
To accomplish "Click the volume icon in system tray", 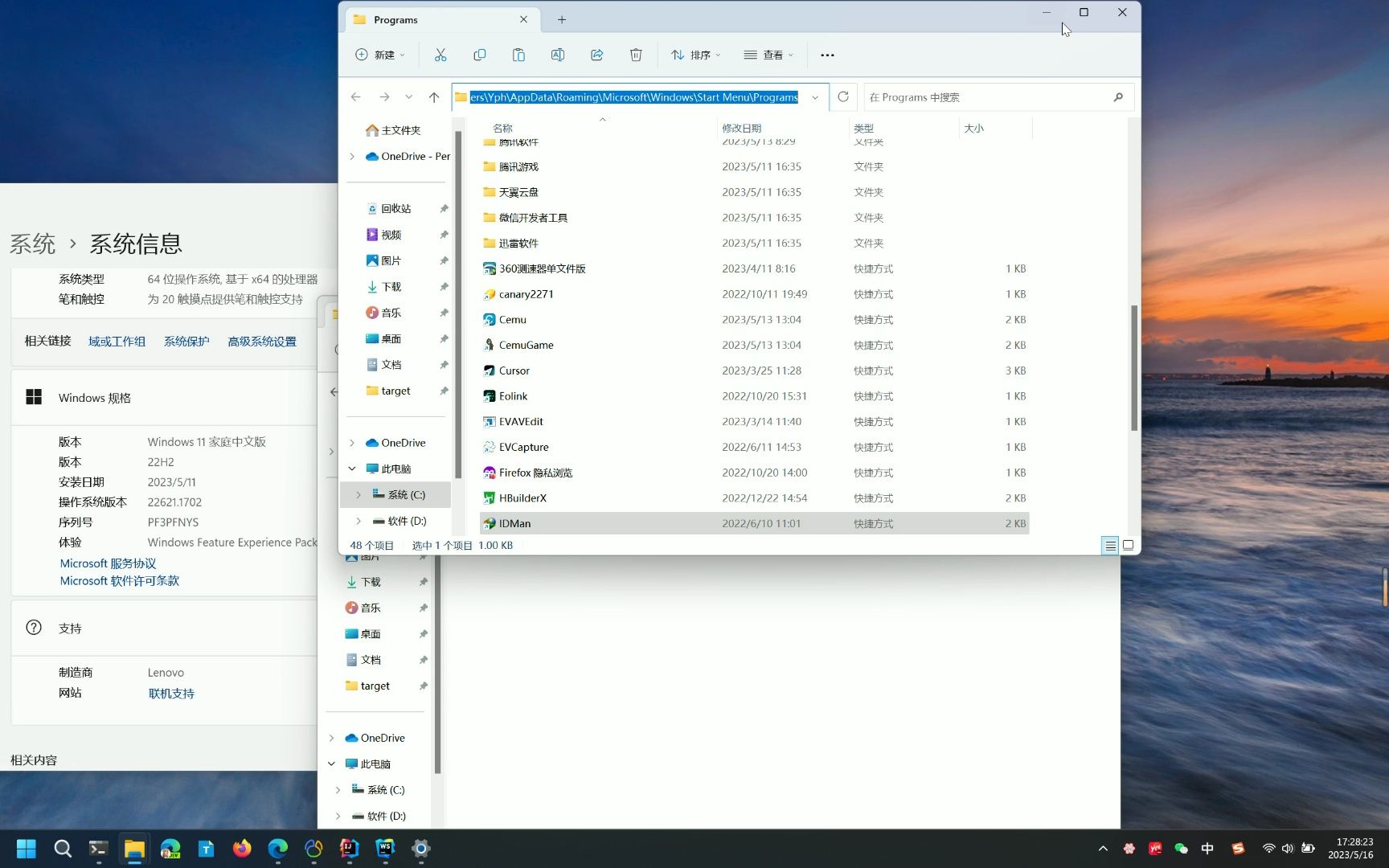I will (1288, 849).
